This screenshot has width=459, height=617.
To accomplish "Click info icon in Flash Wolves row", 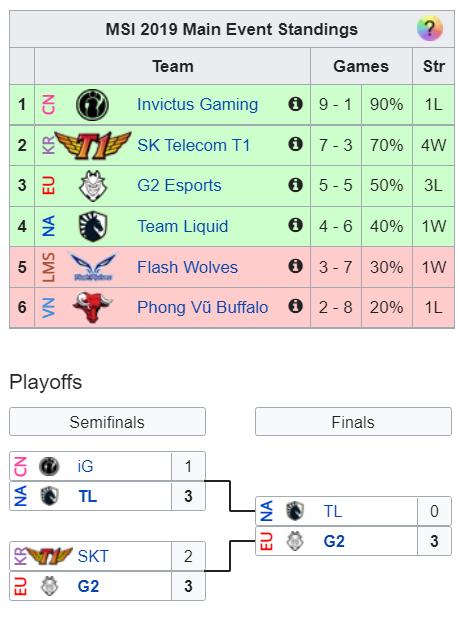I will tap(295, 266).
